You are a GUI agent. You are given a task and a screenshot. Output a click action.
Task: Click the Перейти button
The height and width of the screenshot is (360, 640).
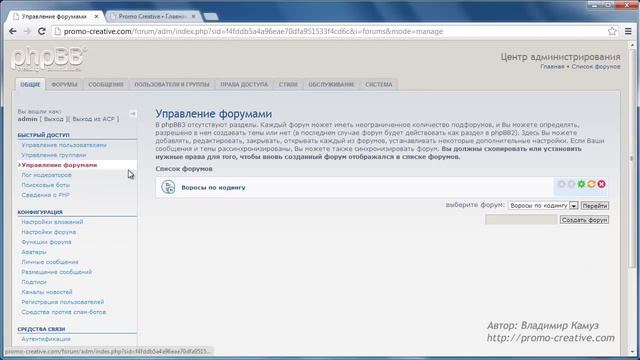(595, 206)
